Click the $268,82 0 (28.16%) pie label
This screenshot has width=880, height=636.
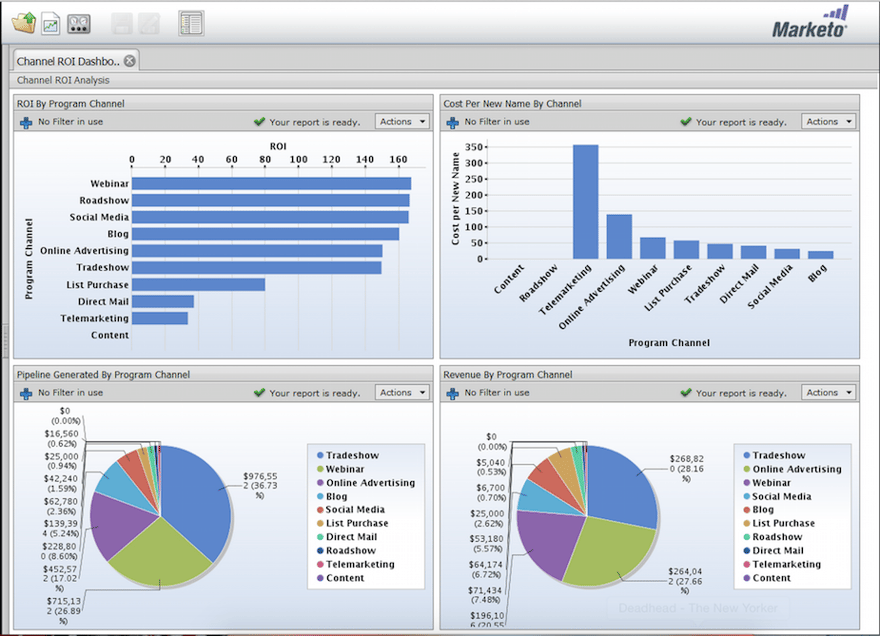[x=686, y=469]
